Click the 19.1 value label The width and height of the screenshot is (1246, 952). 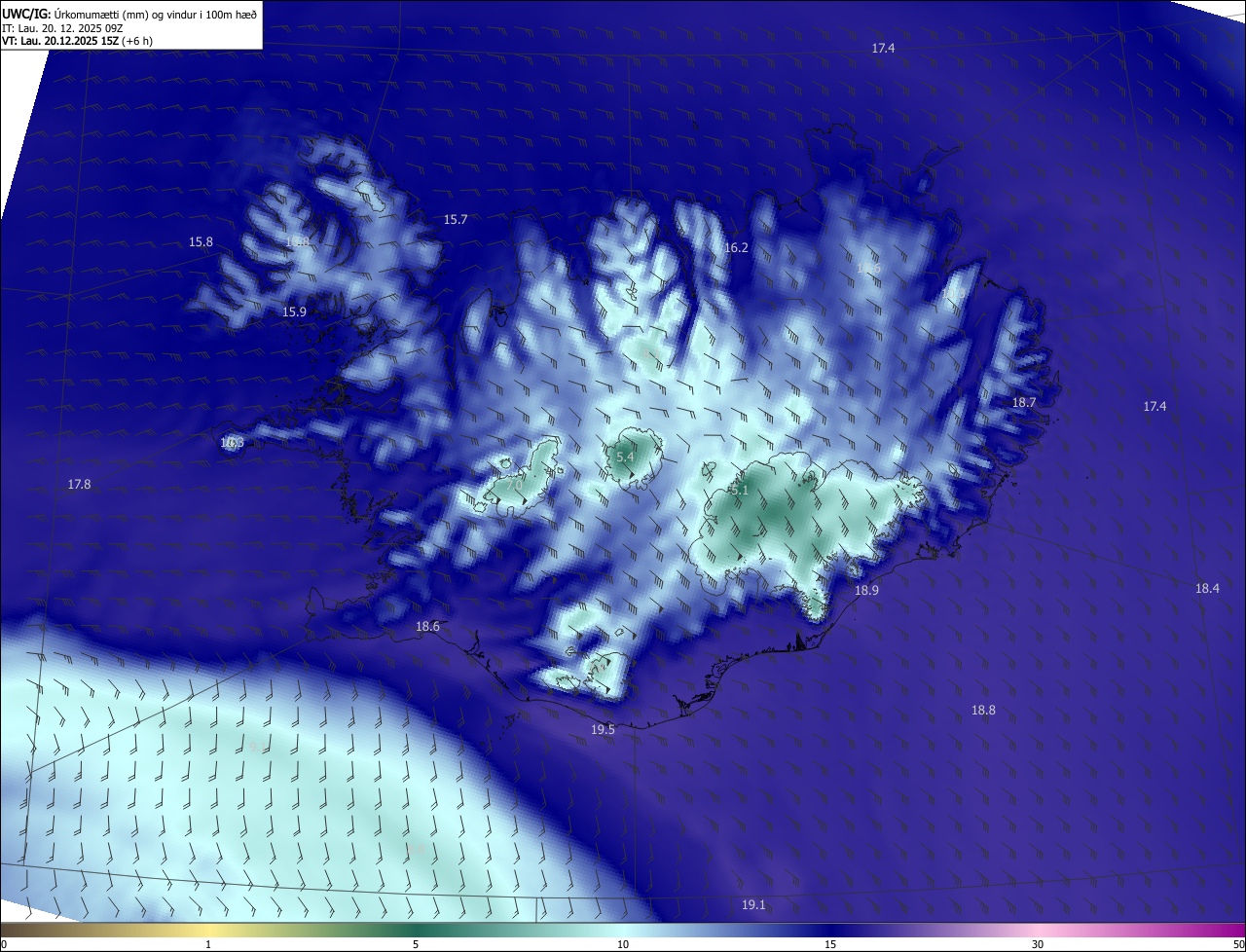[753, 904]
